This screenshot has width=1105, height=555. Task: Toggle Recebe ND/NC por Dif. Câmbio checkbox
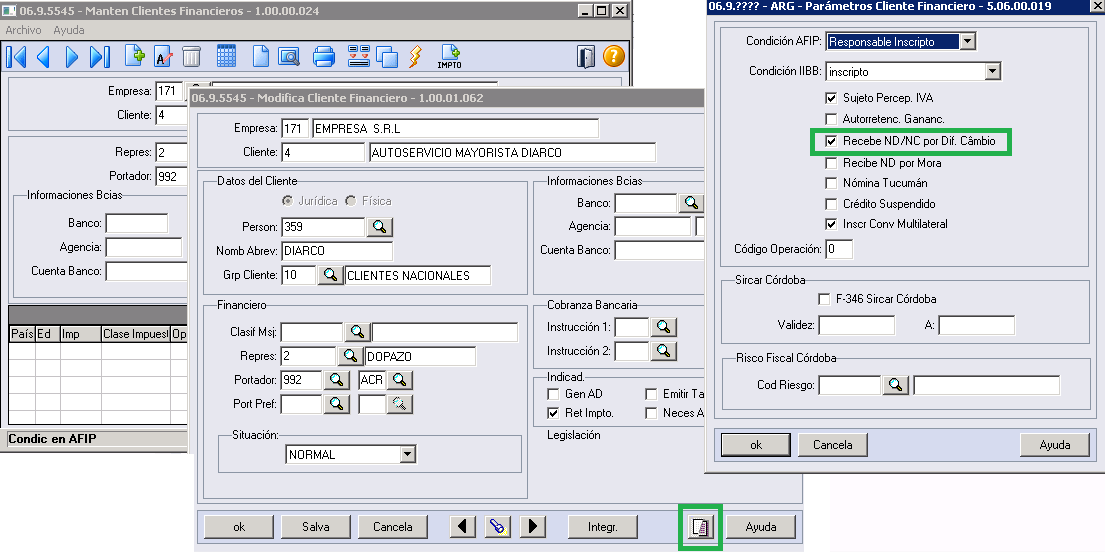pos(831,141)
